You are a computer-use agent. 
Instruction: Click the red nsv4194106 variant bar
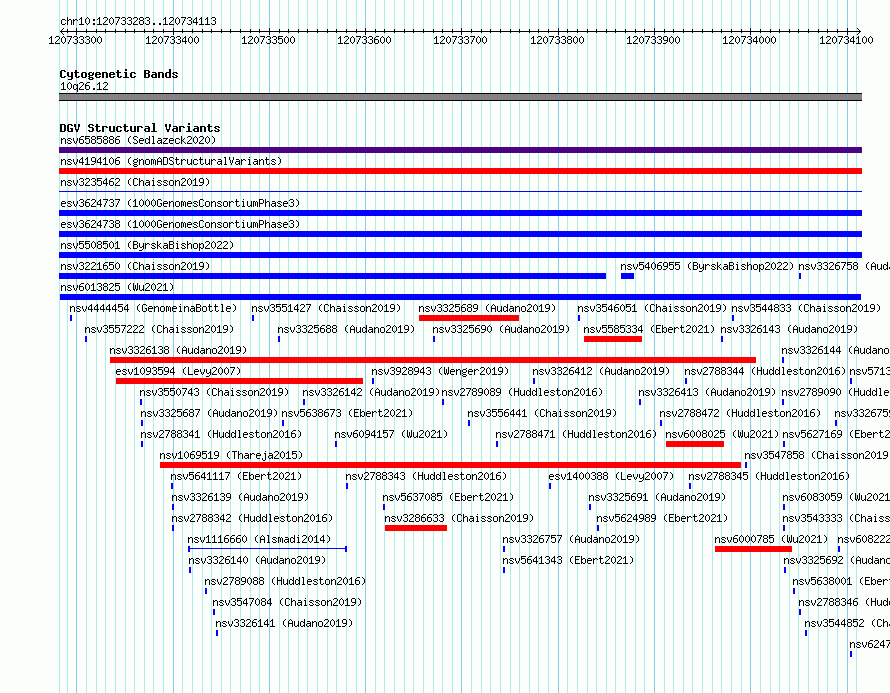460,171
